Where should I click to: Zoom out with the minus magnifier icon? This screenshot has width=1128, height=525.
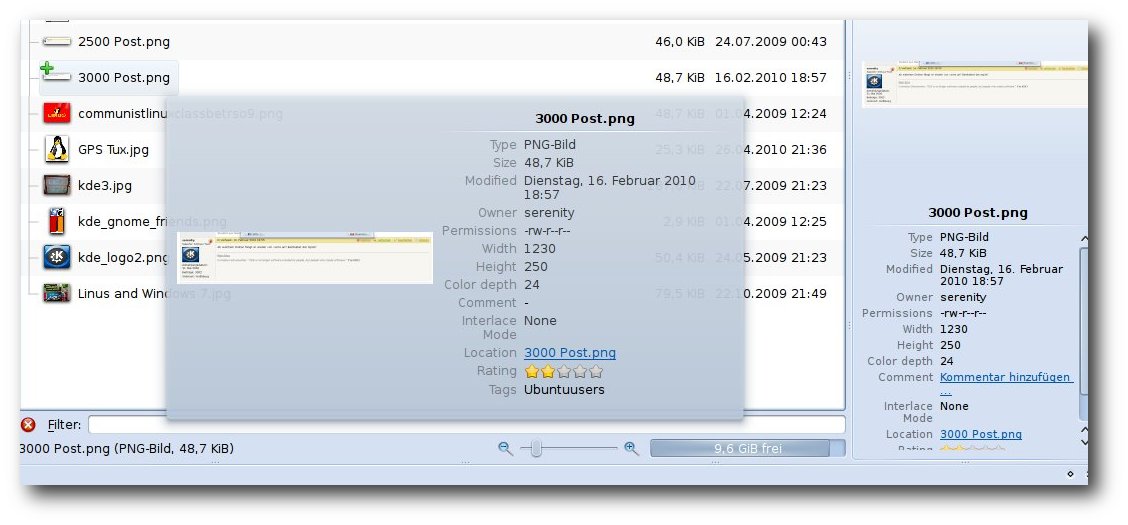click(x=506, y=449)
